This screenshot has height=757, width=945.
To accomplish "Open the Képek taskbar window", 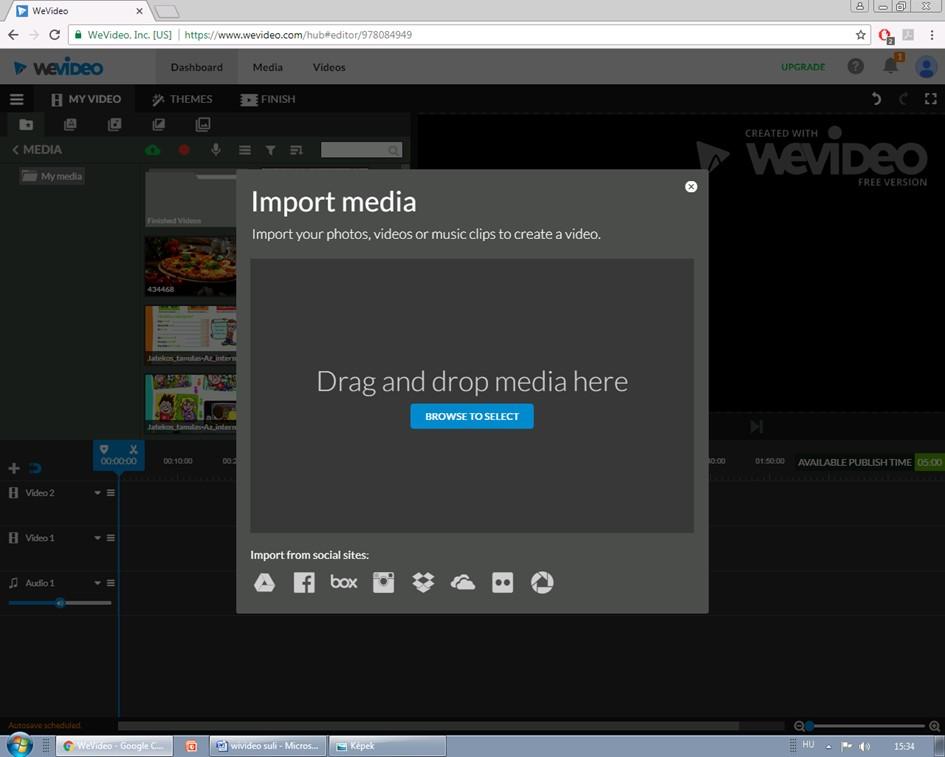I will pyautogui.click(x=389, y=746).
